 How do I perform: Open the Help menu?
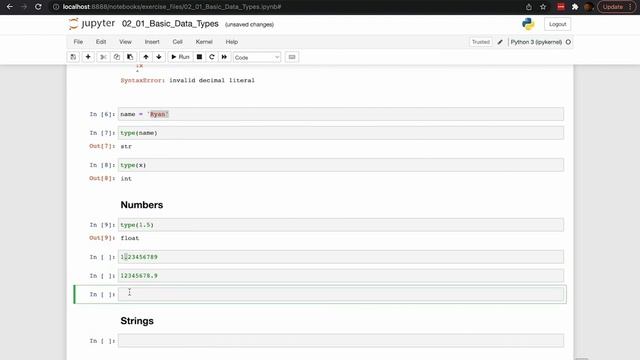pyautogui.click(x=232, y=42)
